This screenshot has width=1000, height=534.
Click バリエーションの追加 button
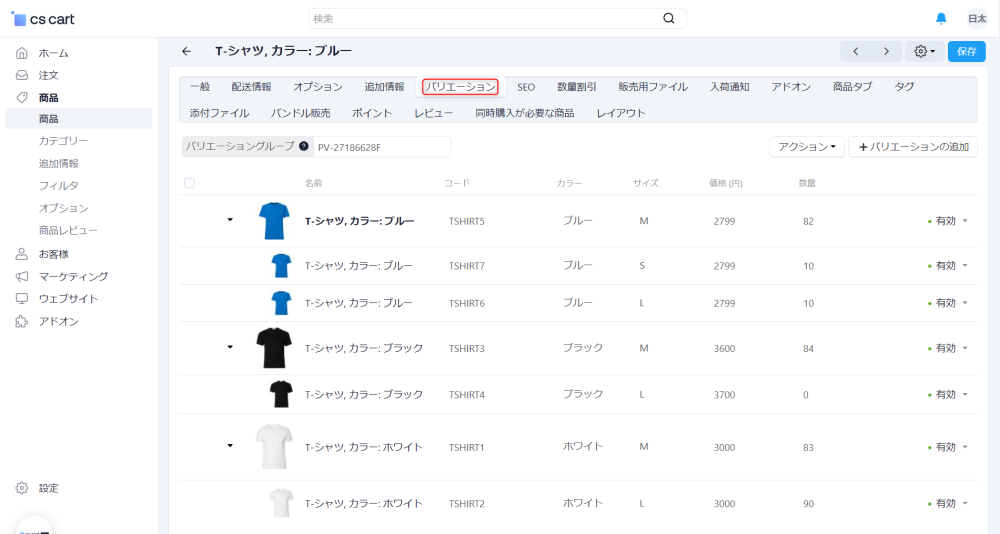913,147
